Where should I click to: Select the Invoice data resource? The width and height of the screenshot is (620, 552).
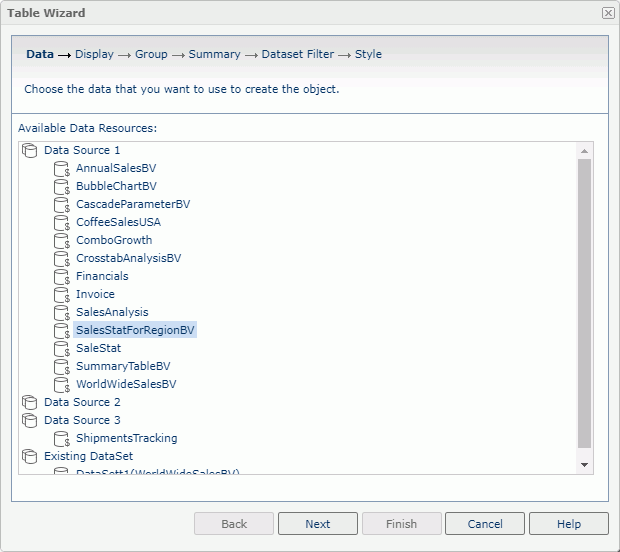(x=95, y=294)
